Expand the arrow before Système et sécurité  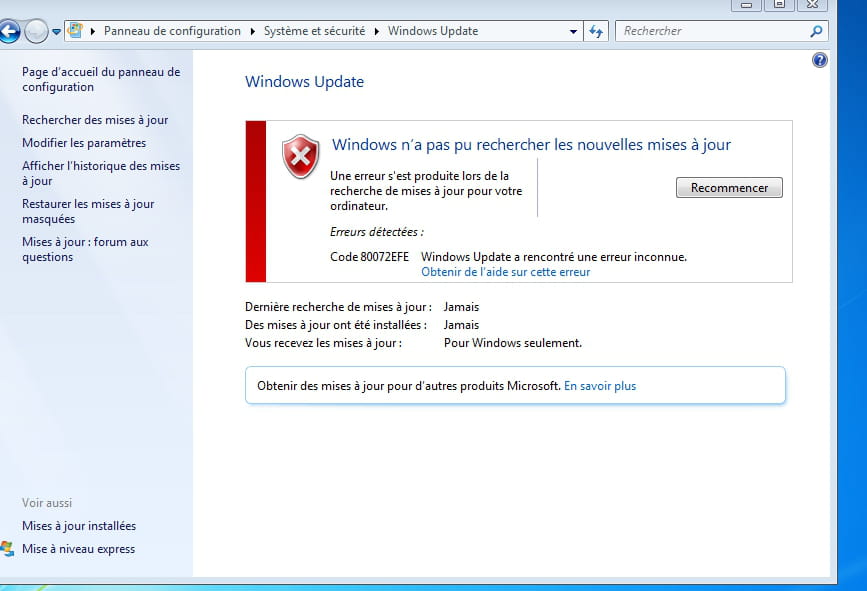pos(253,31)
